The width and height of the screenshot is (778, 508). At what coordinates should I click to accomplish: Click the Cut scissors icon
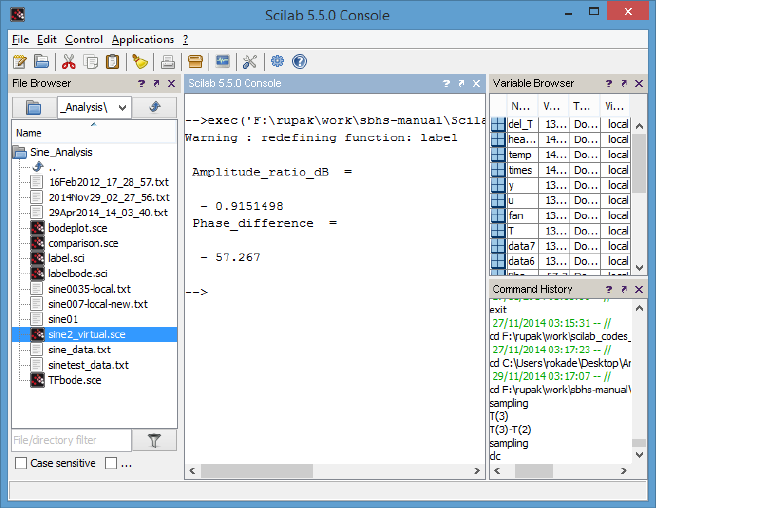tap(70, 62)
